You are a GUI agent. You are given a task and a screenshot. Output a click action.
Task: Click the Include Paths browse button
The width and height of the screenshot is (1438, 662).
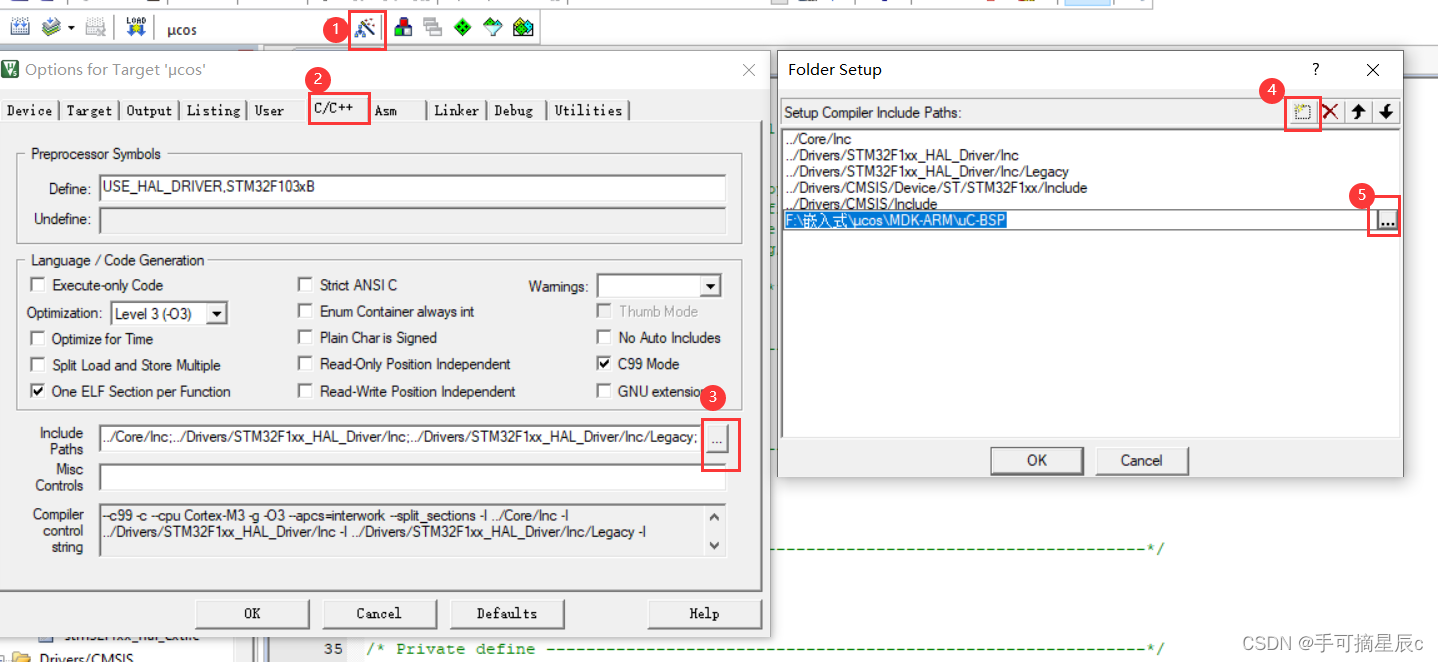click(x=716, y=438)
